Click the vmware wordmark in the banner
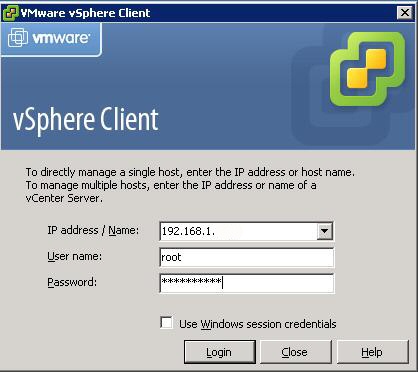This screenshot has width=418, height=372. [61, 38]
